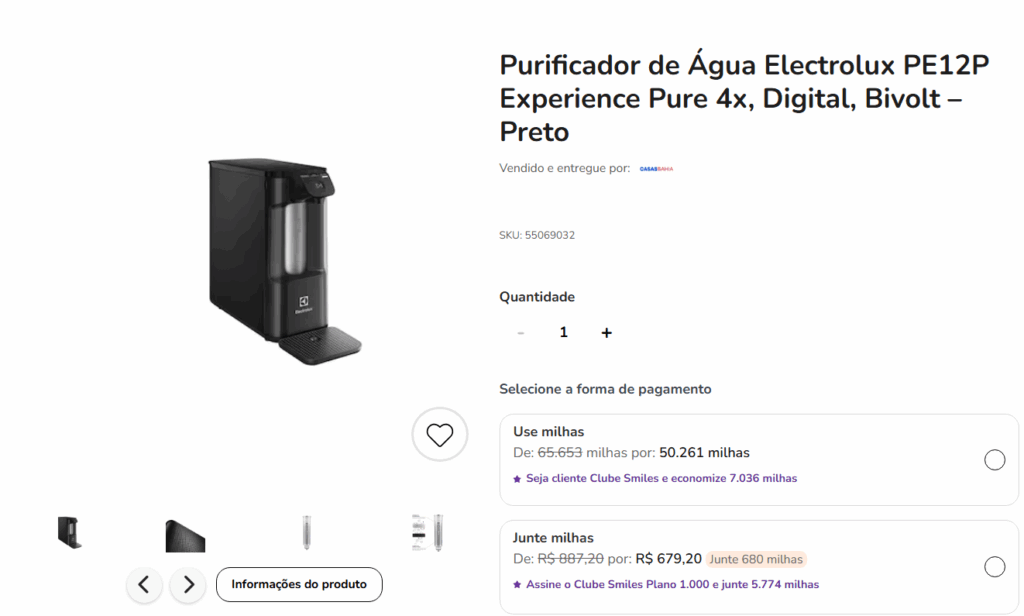Select second thumbnail showing drip tray closeup
Screen dimensions: 1024x616
click(x=185, y=535)
